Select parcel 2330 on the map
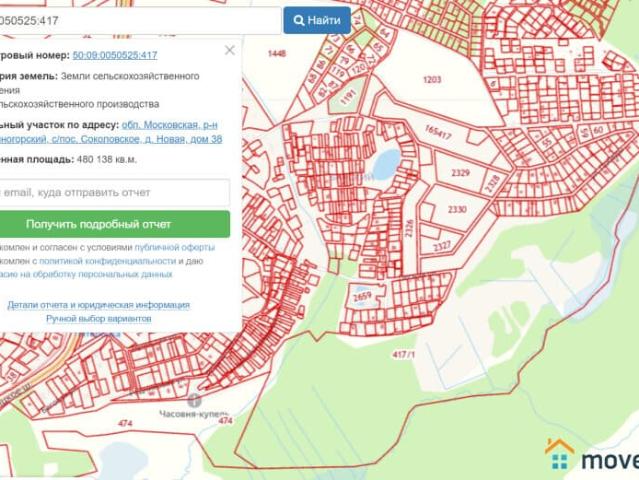This screenshot has width=639, height=480. click(x=457, y=209)
